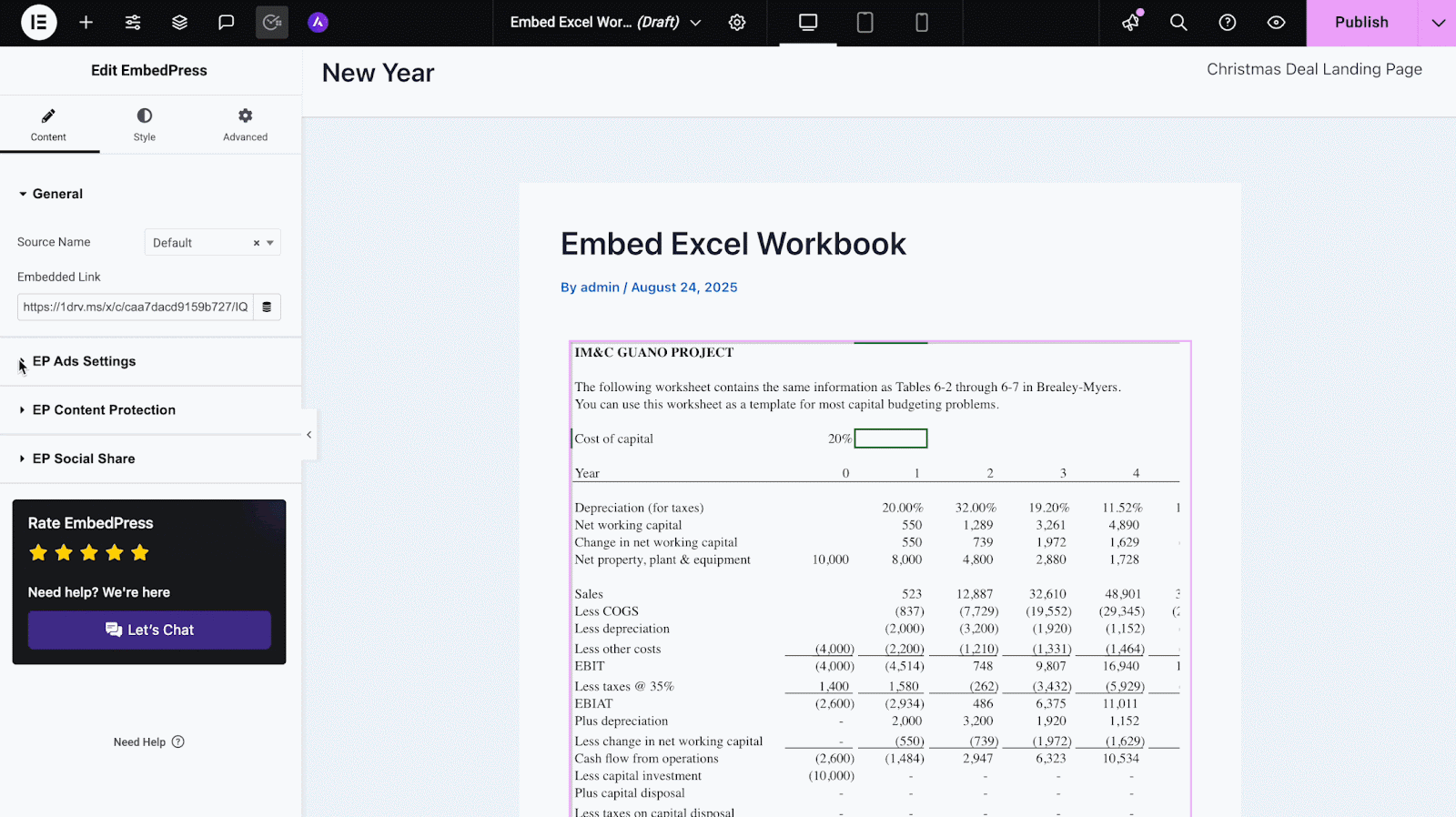Screen dimensions: 1456x817
Task: Open the Help question mark icon
Action: [x=1228, y=22]
